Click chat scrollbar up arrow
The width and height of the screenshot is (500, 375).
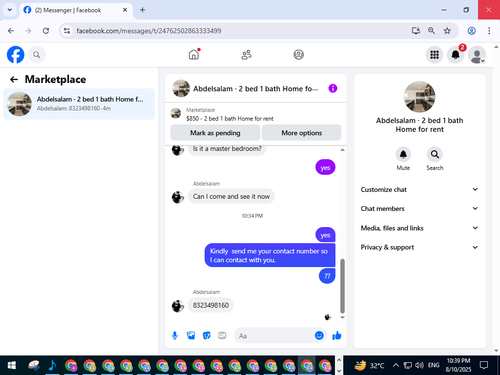tap(342, 150)
